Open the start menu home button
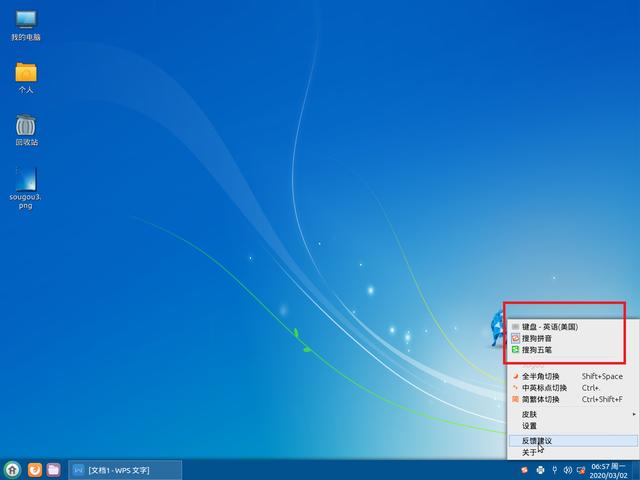 [x=12, y=470]
